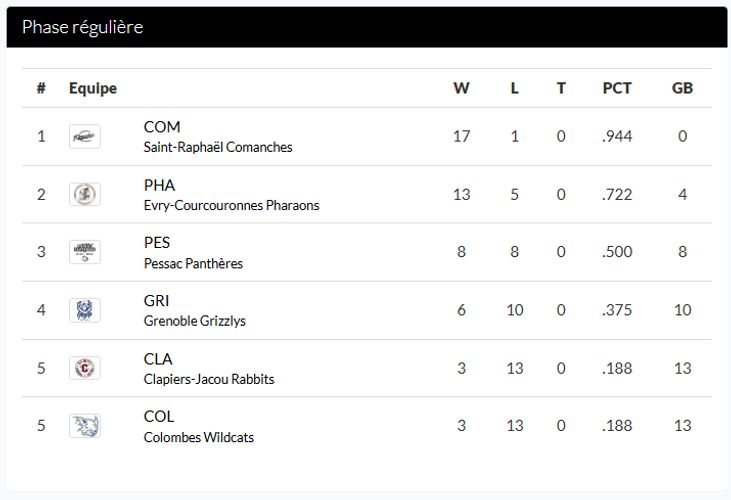Open the Grenoble Grizzlys team link
Viewport: 731px width, 500px height.
pyautogui.click(x=194, y=321)
